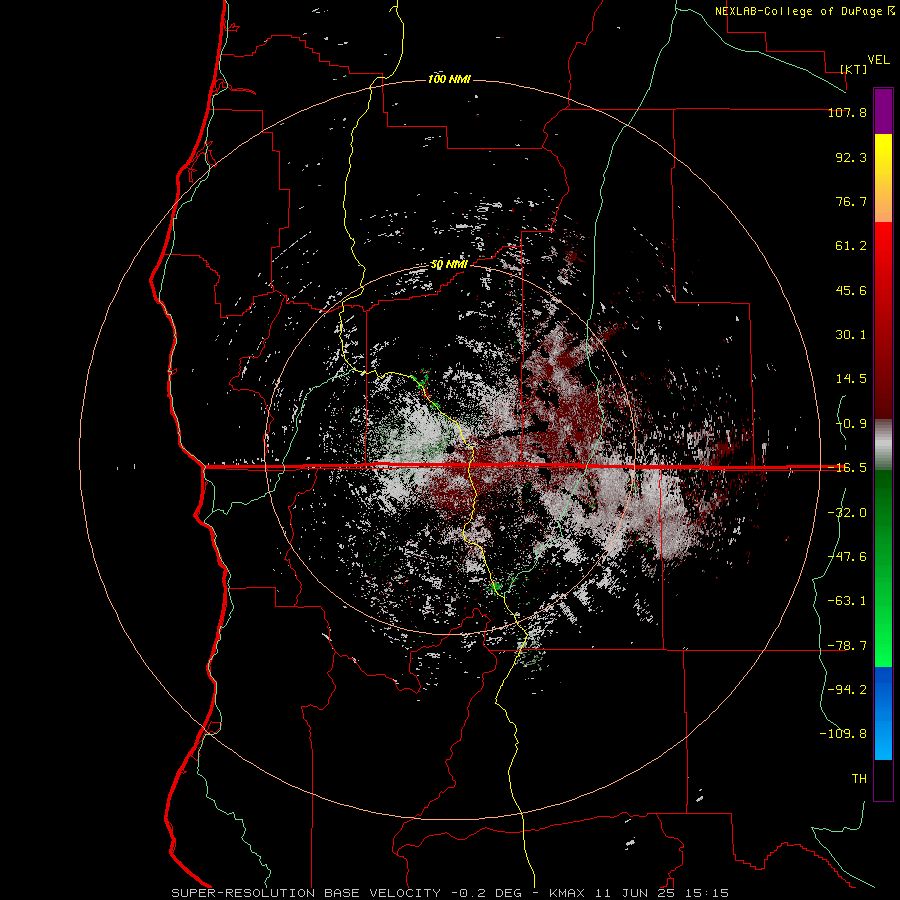Click the TH legend label
The image size is (900, 900).
[x=859, y=779]
